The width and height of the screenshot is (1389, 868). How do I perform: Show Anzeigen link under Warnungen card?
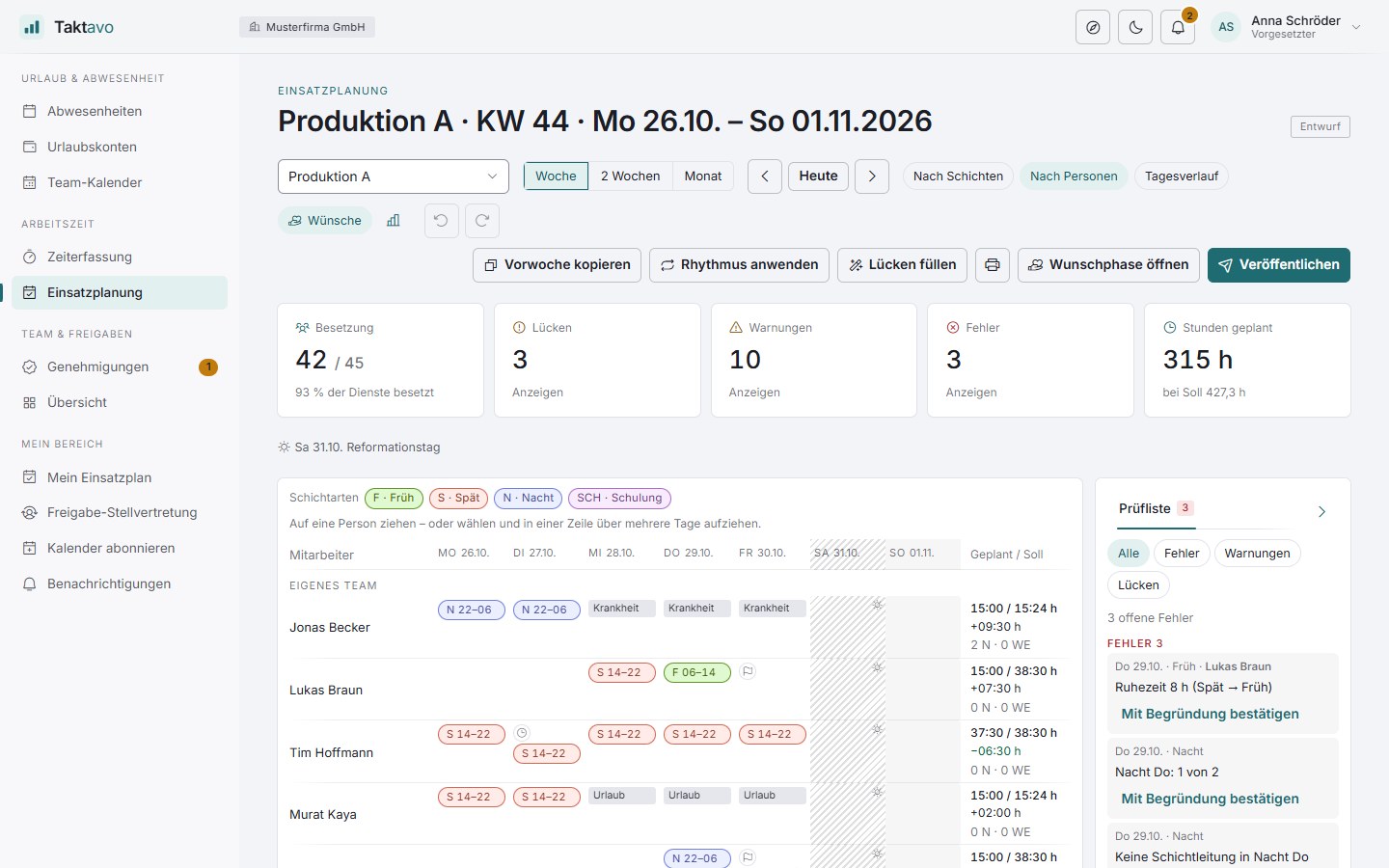tap(754, 393)
